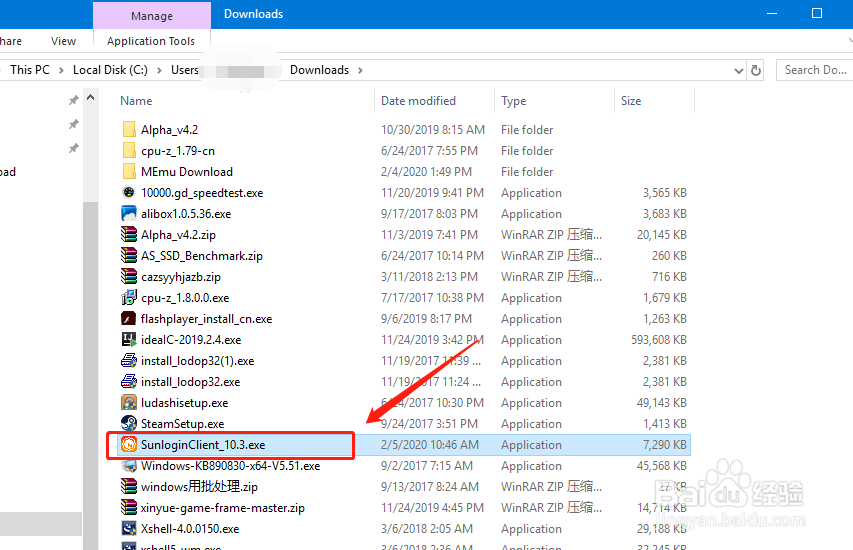This screenshot has width=853, height=550.
Task: Click the ludashisetup.exe icon
Action: tap(129, 403)
